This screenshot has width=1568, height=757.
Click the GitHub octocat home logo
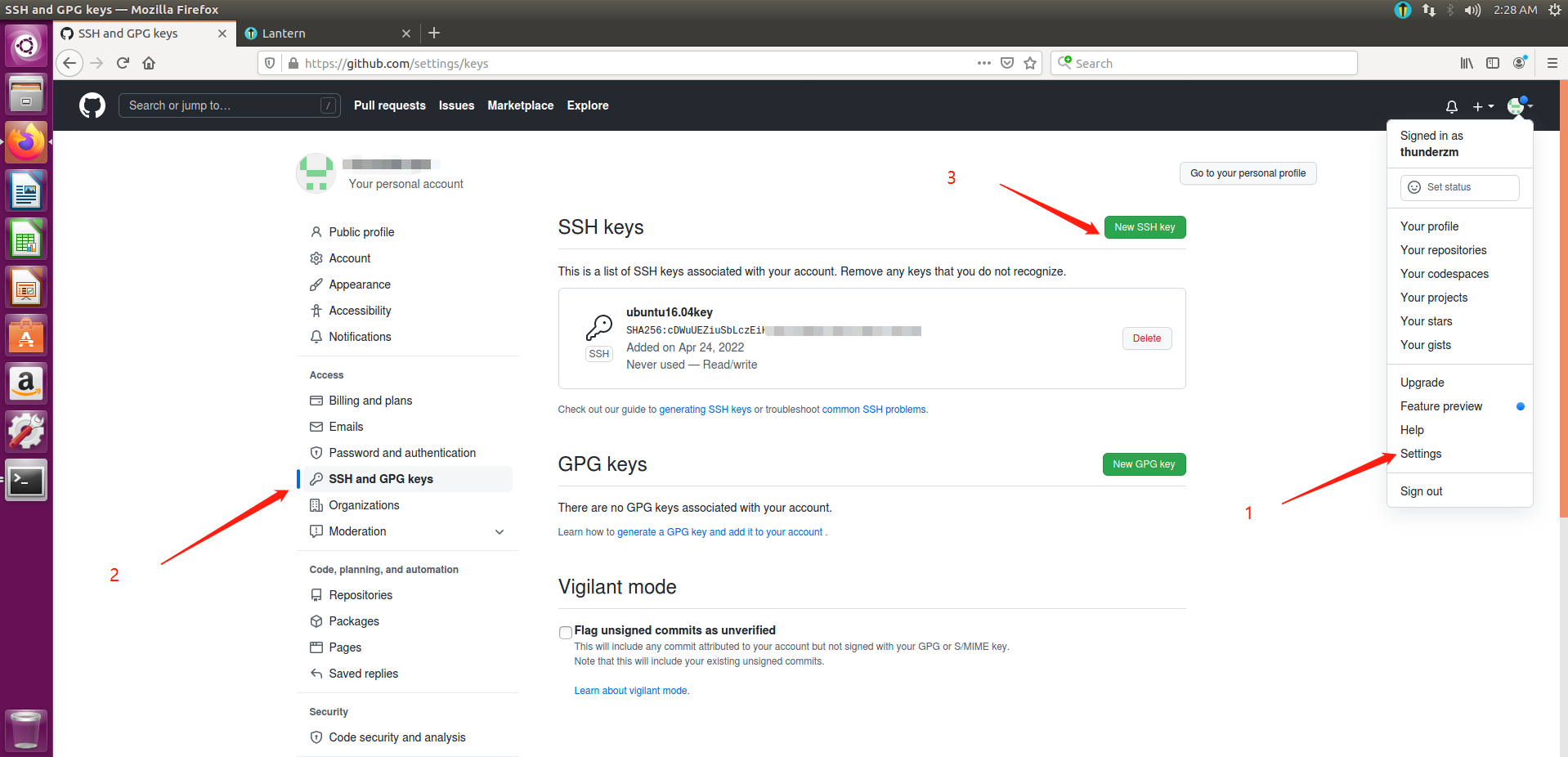(92, 105)
